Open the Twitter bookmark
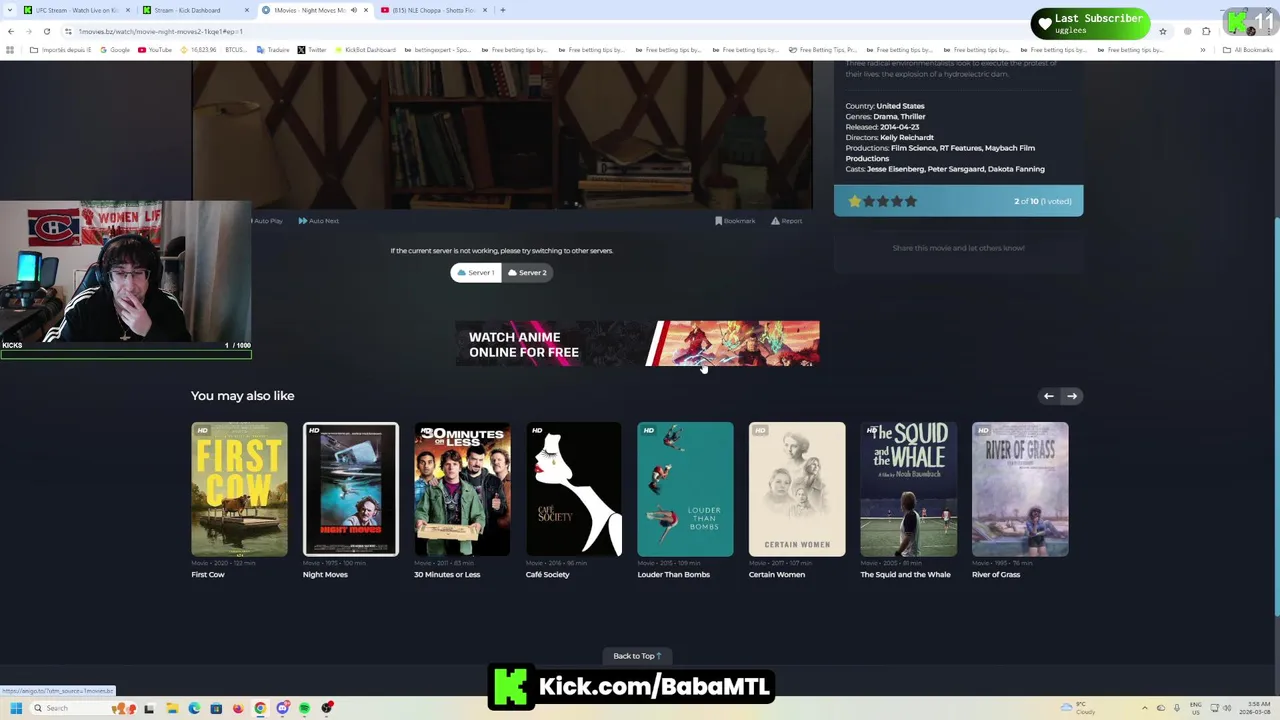This screenshot has width=1280, height=720. (312, 50)
